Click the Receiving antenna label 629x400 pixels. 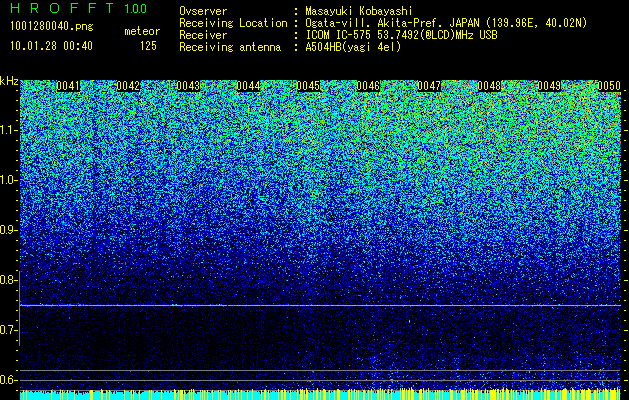pyautogui.click(x=230, y=47)
